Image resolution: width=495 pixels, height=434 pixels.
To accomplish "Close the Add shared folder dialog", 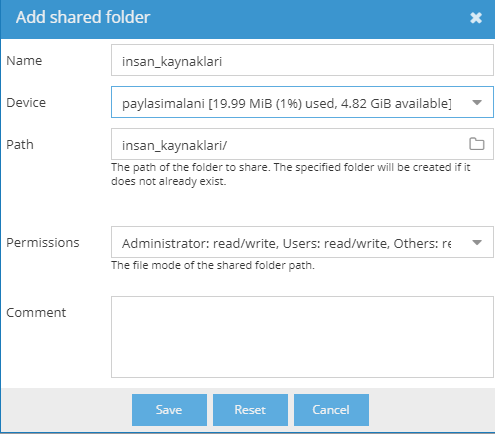I will (x=476, y=18).
